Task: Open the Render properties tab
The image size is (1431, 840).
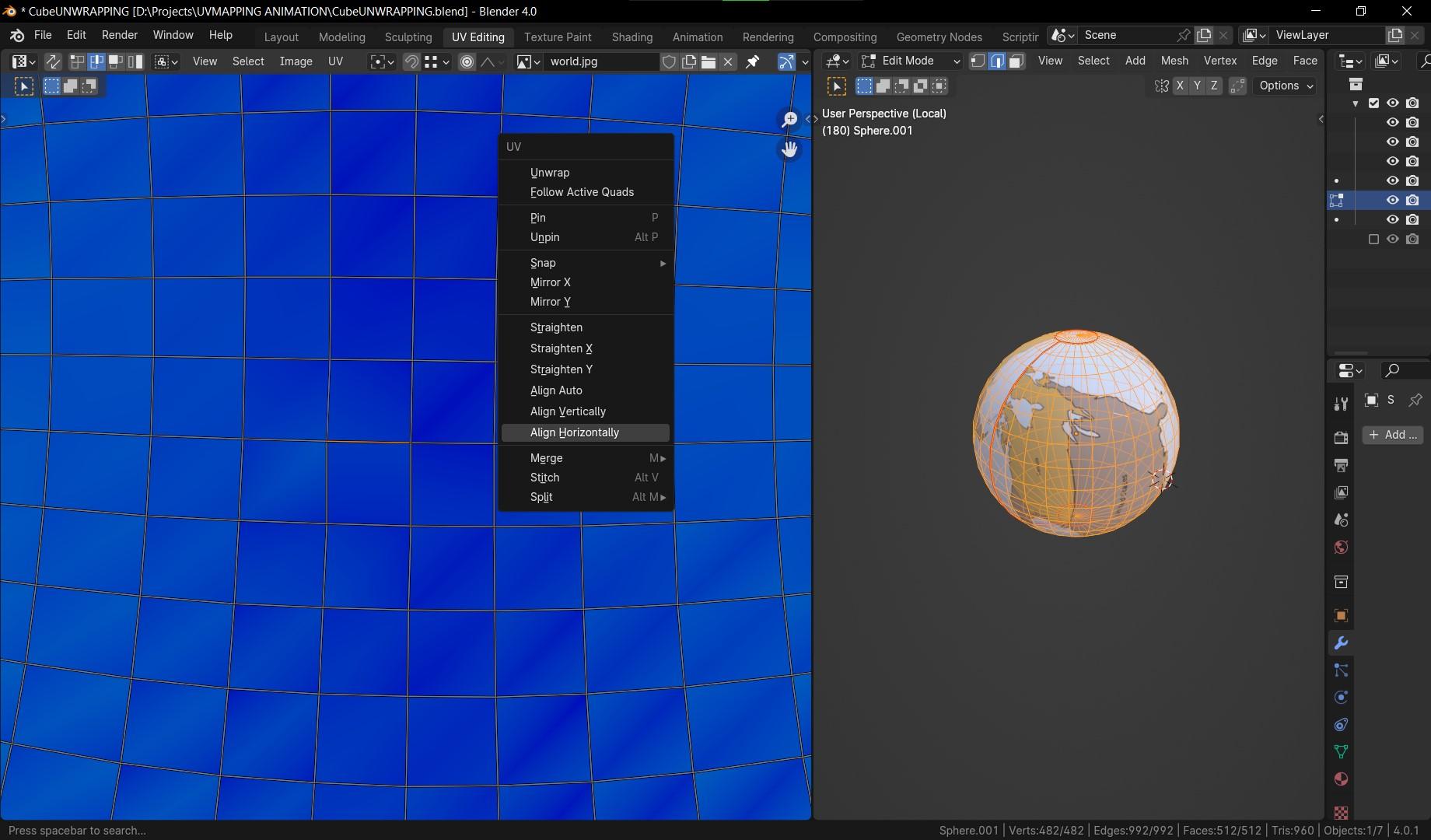Action: [1341, 437]
